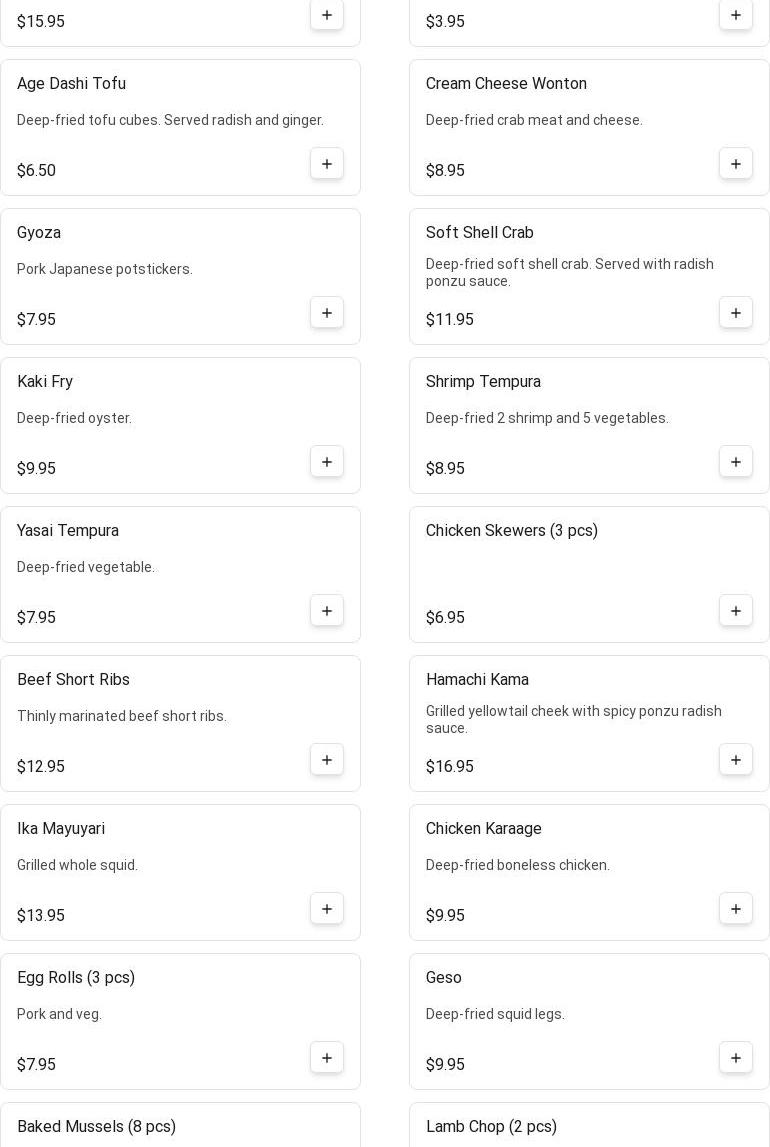The width and height of the screenshot is (770, 1147).
Task: Add Age Dashi Tofu to the order
Action: pyautogui.click(x=327, y=164)
